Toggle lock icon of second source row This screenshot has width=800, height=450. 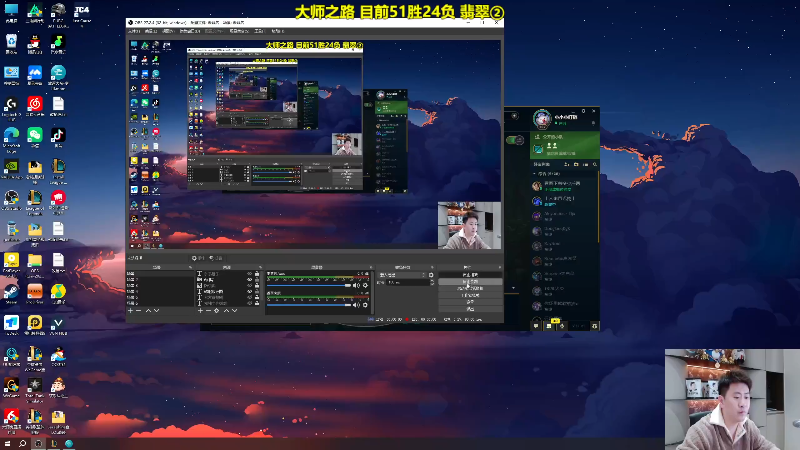point(257,280)
